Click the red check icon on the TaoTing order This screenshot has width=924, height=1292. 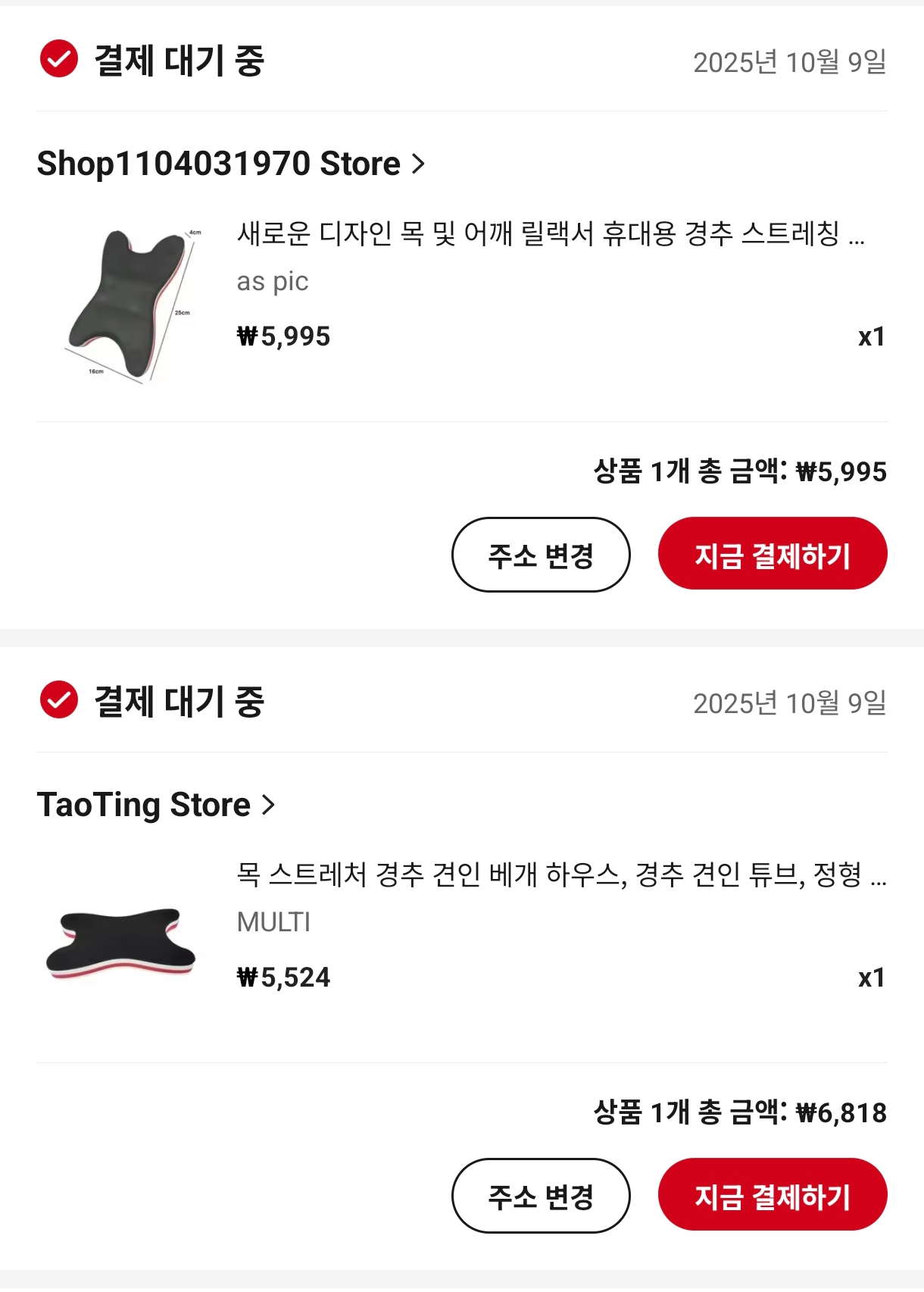tap(59, 700)
